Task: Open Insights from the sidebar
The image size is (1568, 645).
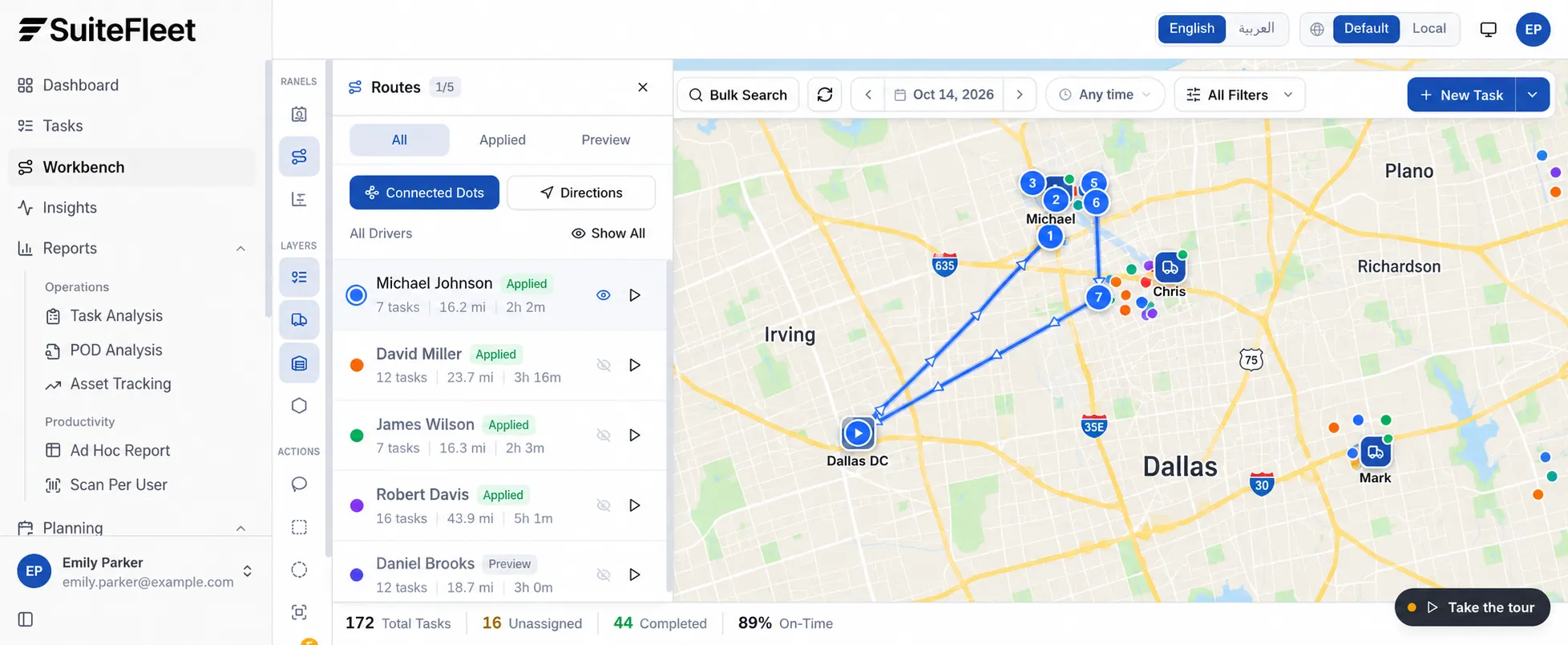Action: click(132, 208)
